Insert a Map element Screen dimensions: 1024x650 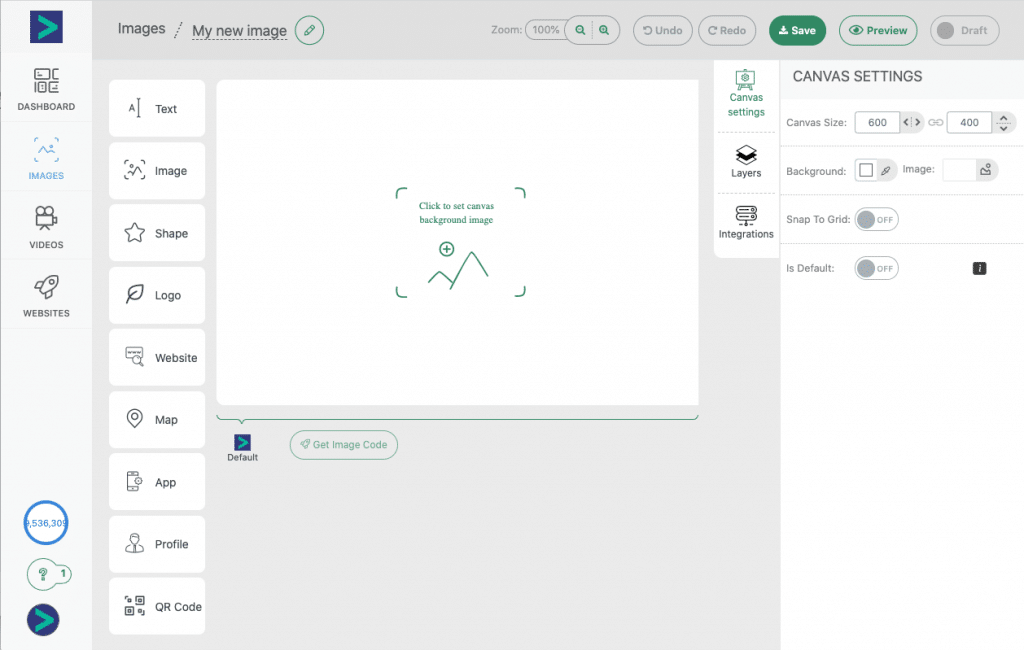pyautogui.click(x=156, y=420)
